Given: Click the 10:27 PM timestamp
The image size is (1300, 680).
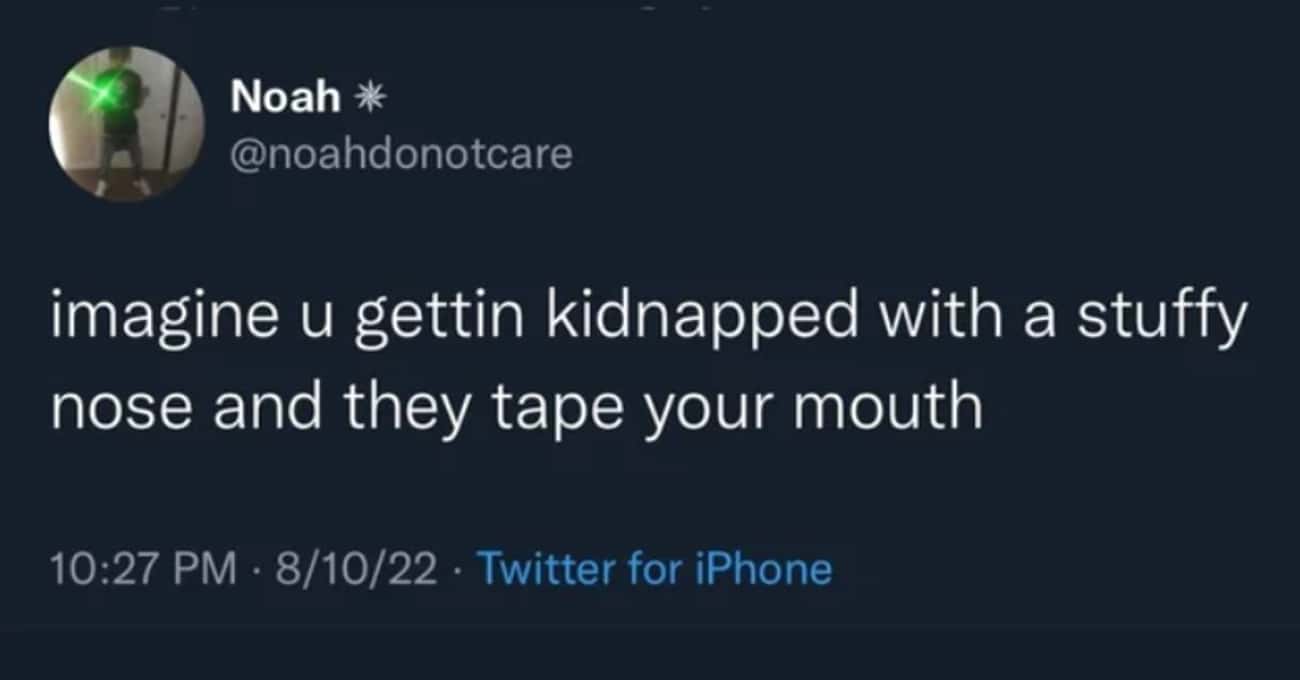Looking at the screenshot, I should coord(142,570).
